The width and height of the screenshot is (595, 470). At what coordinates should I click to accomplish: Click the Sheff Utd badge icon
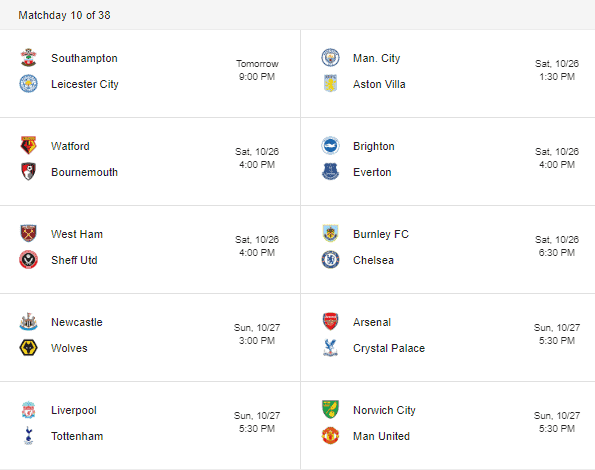point(28,260)
